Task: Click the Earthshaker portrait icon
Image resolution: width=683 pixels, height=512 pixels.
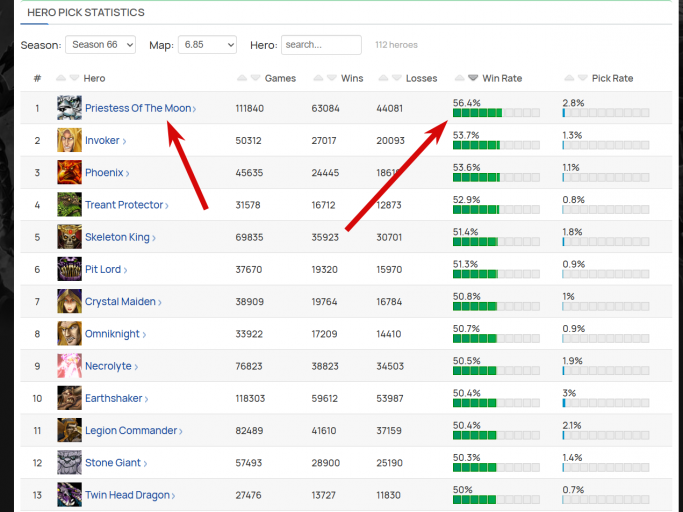Action: click(69, 398)
